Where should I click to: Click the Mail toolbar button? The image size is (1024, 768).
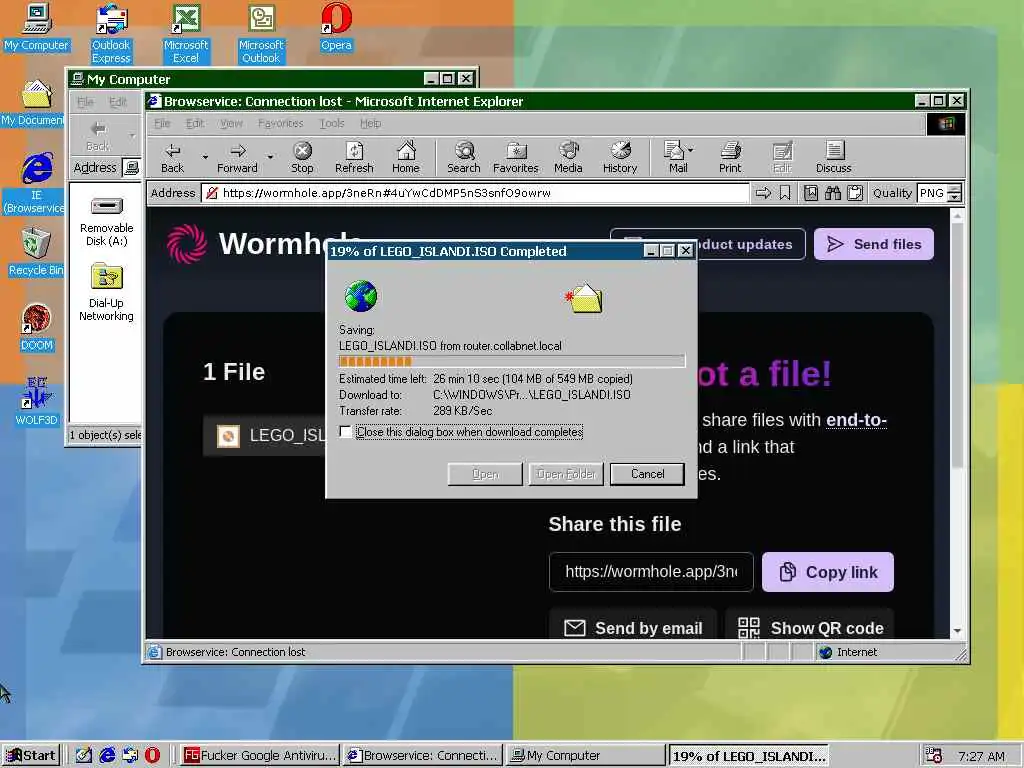[x=675, y=157]
